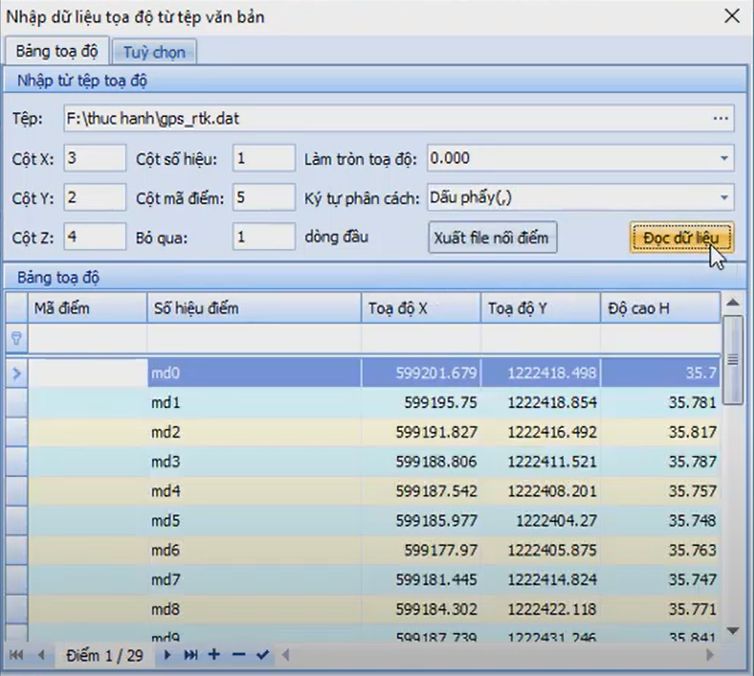The image size is (754, 676).
Task: Click the 'Bỏ qua' input field
Action: pyautogui.click(x=263, y=238)
